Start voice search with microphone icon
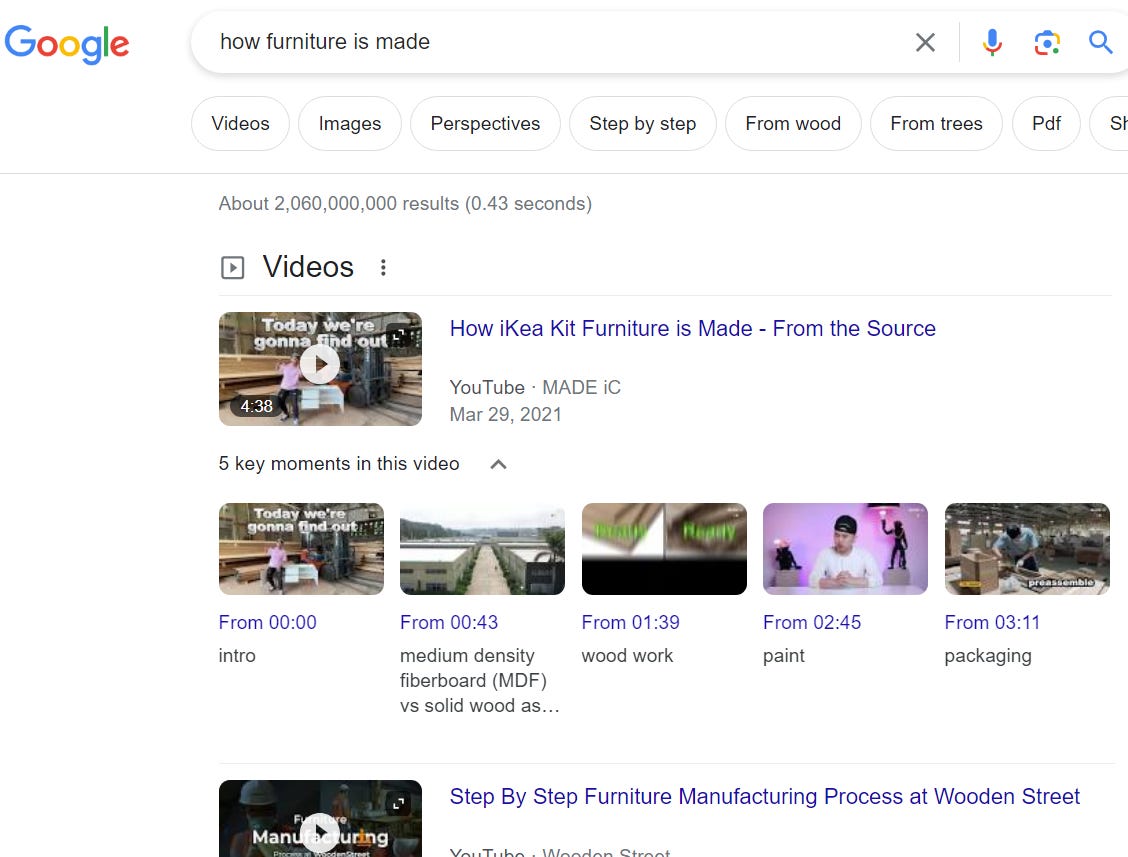This screenshot has height=857, width=1128. (992, 42)
